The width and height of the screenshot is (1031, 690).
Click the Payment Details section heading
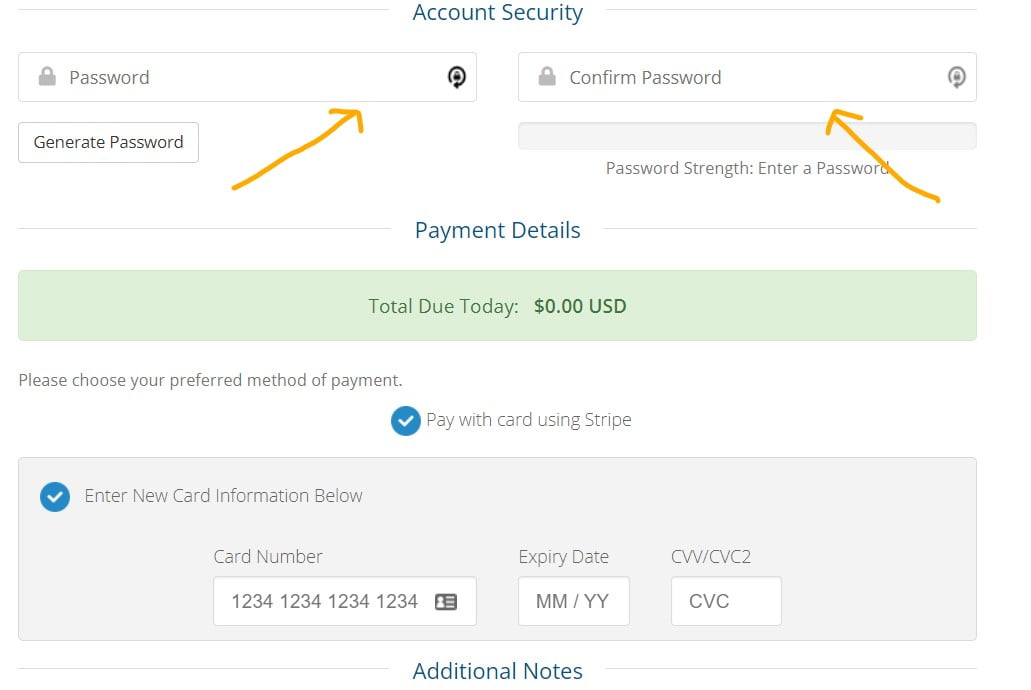[x=498, y=230]
